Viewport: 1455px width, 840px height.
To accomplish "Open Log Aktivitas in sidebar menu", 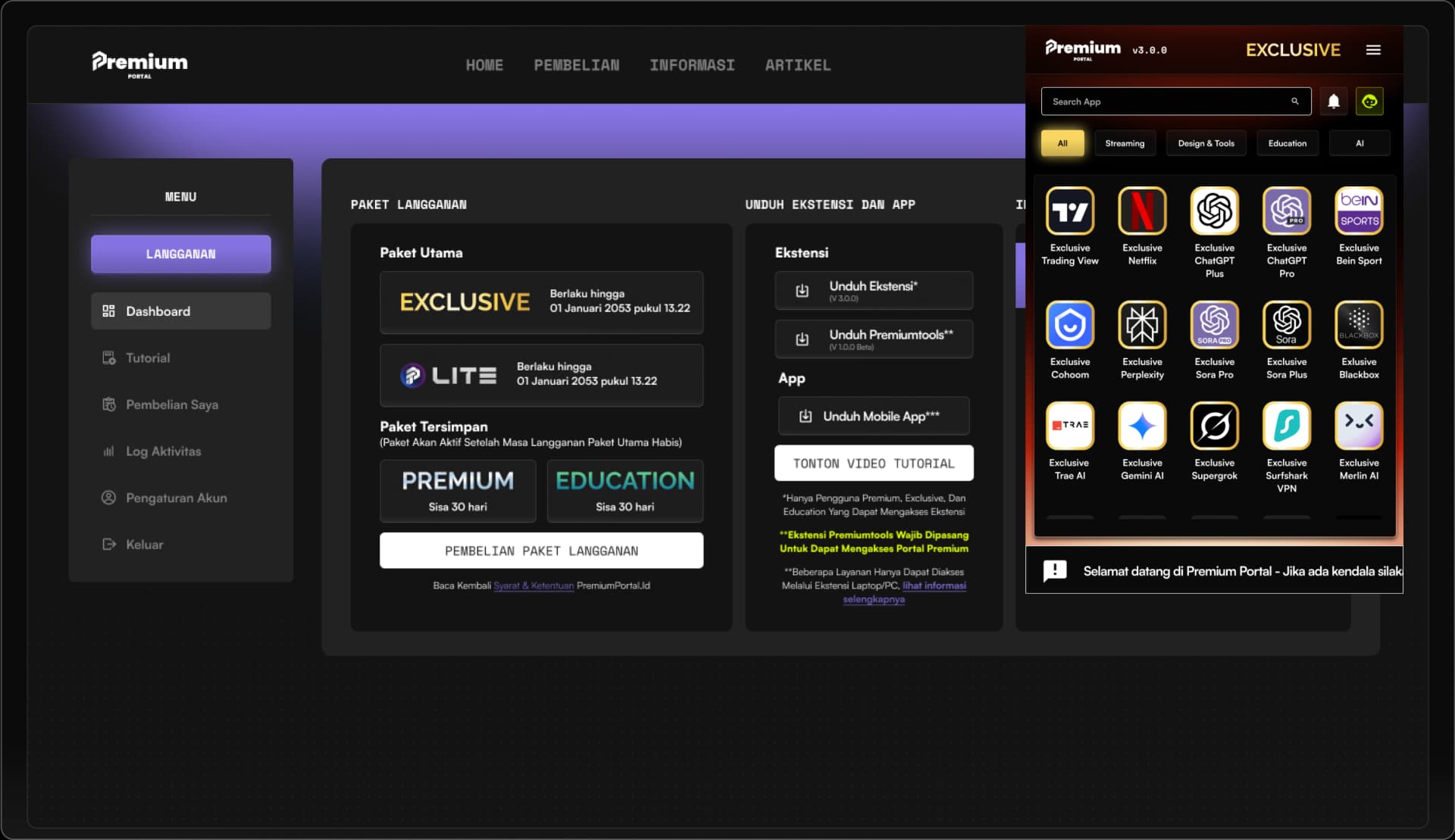I will point(163,451).
